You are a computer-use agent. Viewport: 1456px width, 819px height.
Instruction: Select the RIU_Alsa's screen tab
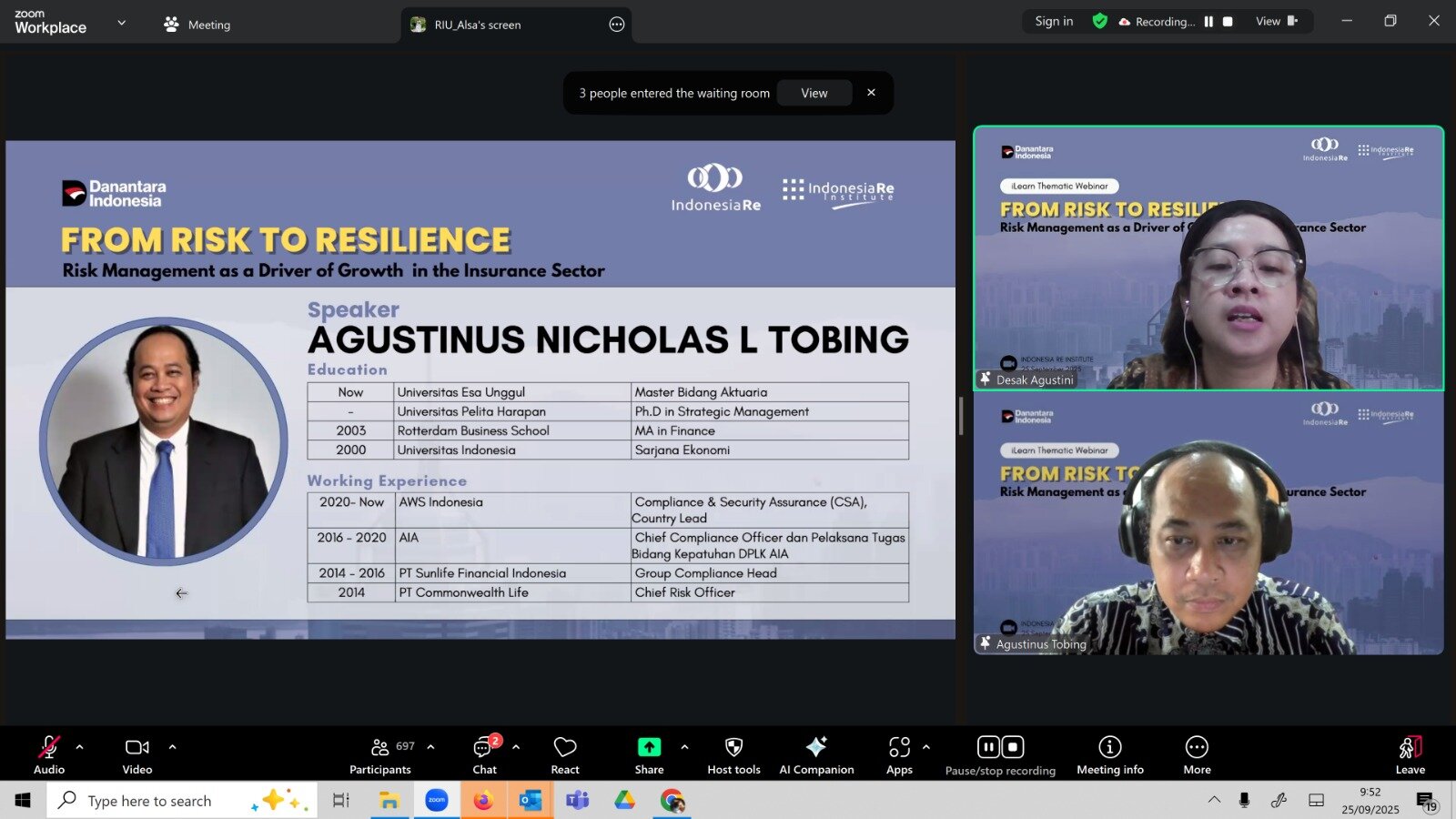pos(477,25)
